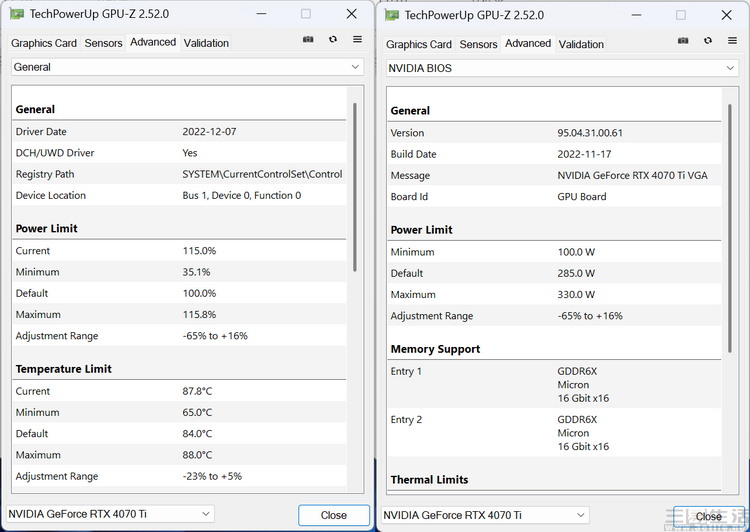
Task: Select Advanced tab in right window
Action: (x=528, y=44)
